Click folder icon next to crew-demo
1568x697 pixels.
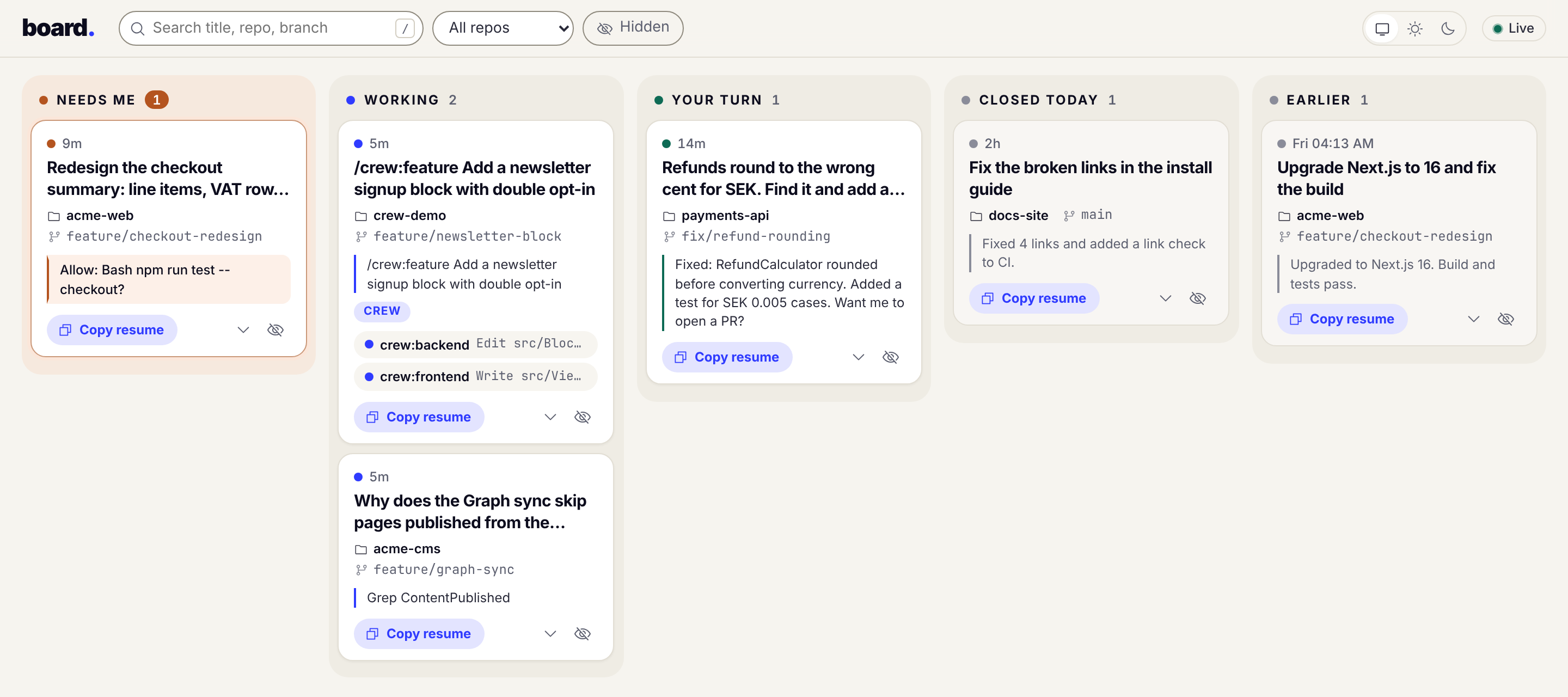tap(361, 216)
